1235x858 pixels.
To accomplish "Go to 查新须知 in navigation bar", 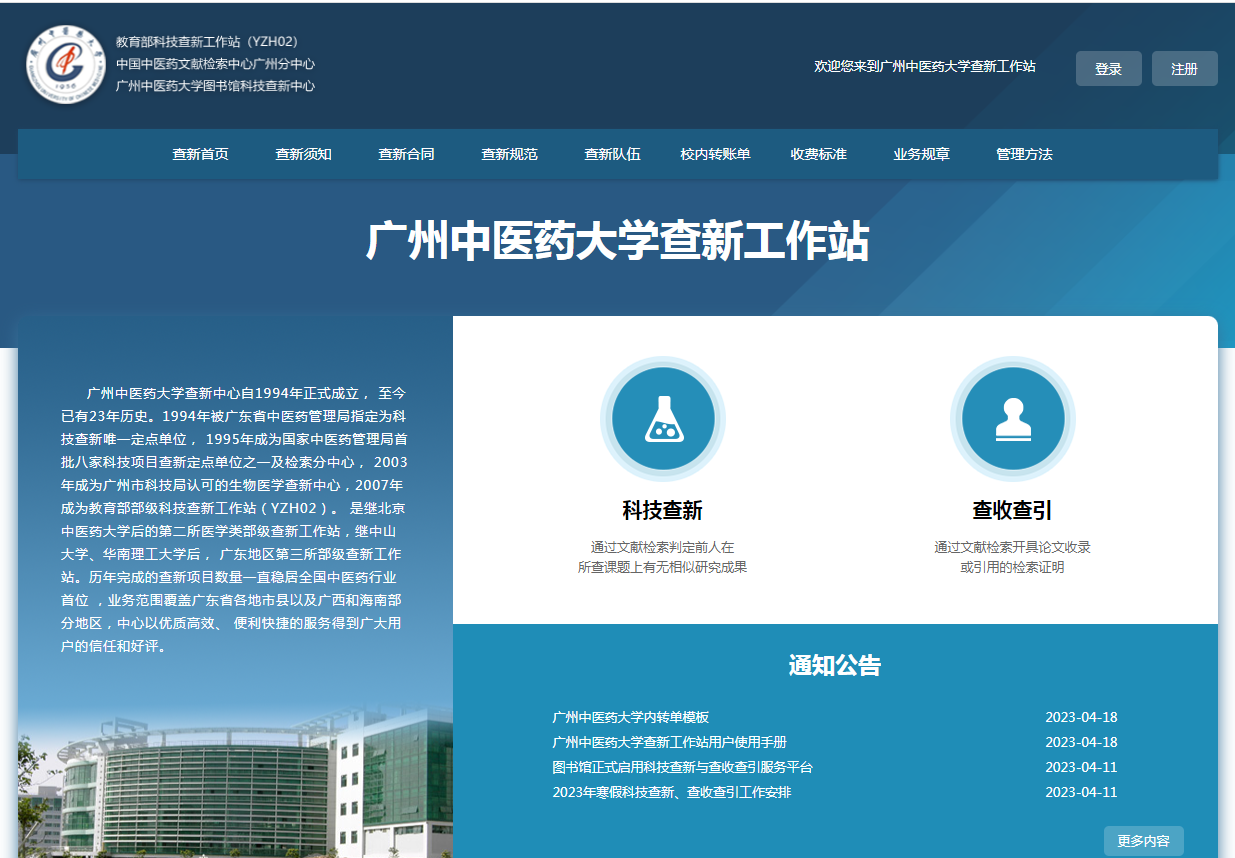I will (304, 154).
